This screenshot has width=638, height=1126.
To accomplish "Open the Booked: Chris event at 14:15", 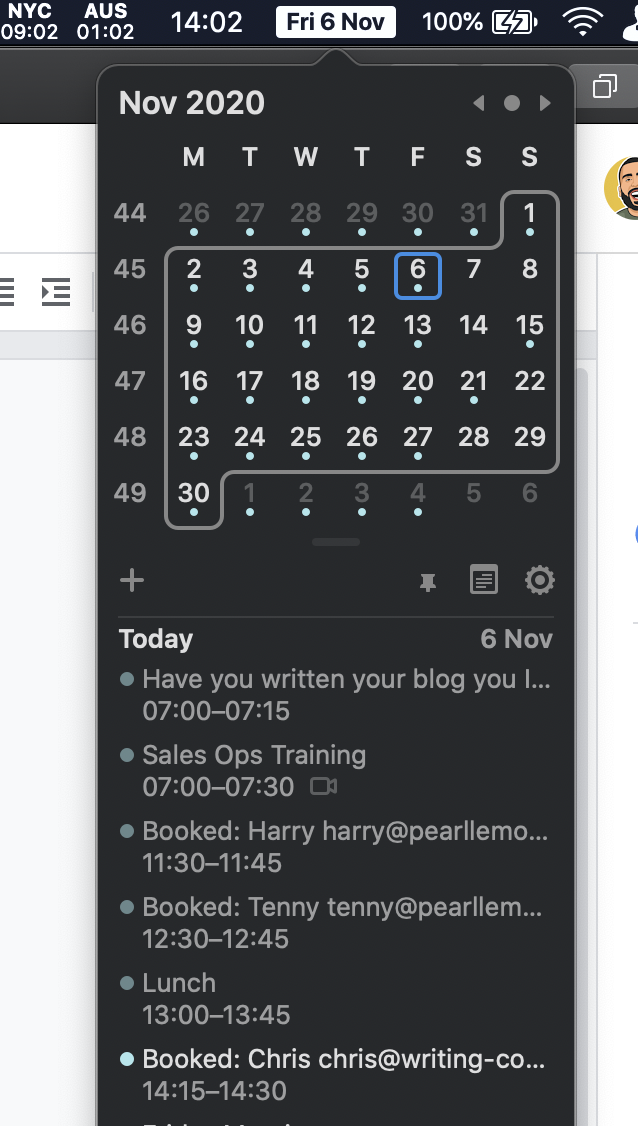I will 336,1074.
